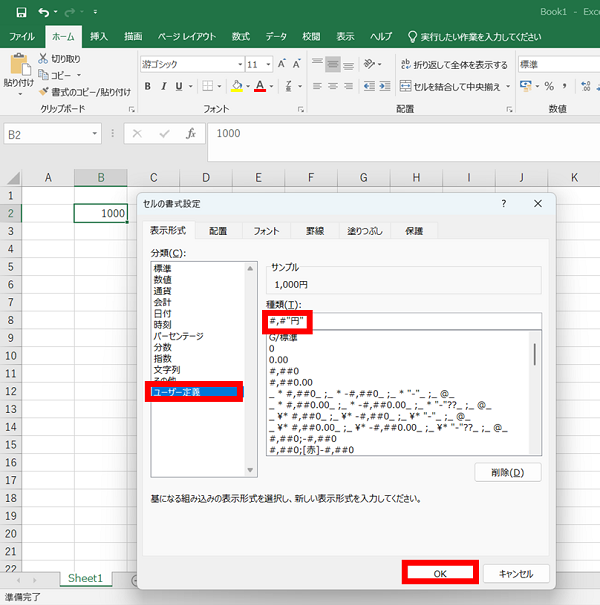This screenshot has height=605, width=600.
Task: Click the Select All corner triangle
Action: [14, 178]
